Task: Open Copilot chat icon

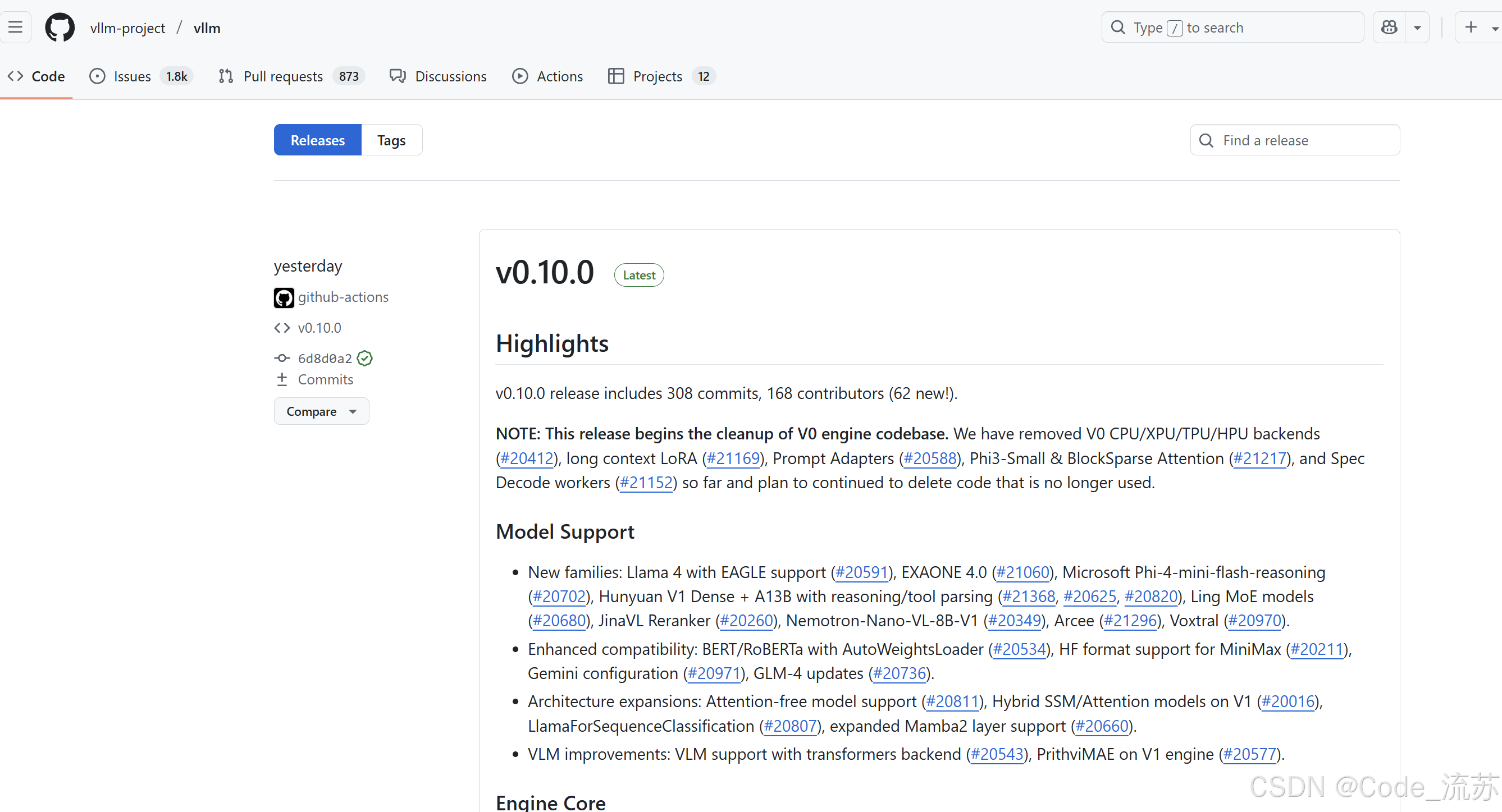Action: (1390, 27)
